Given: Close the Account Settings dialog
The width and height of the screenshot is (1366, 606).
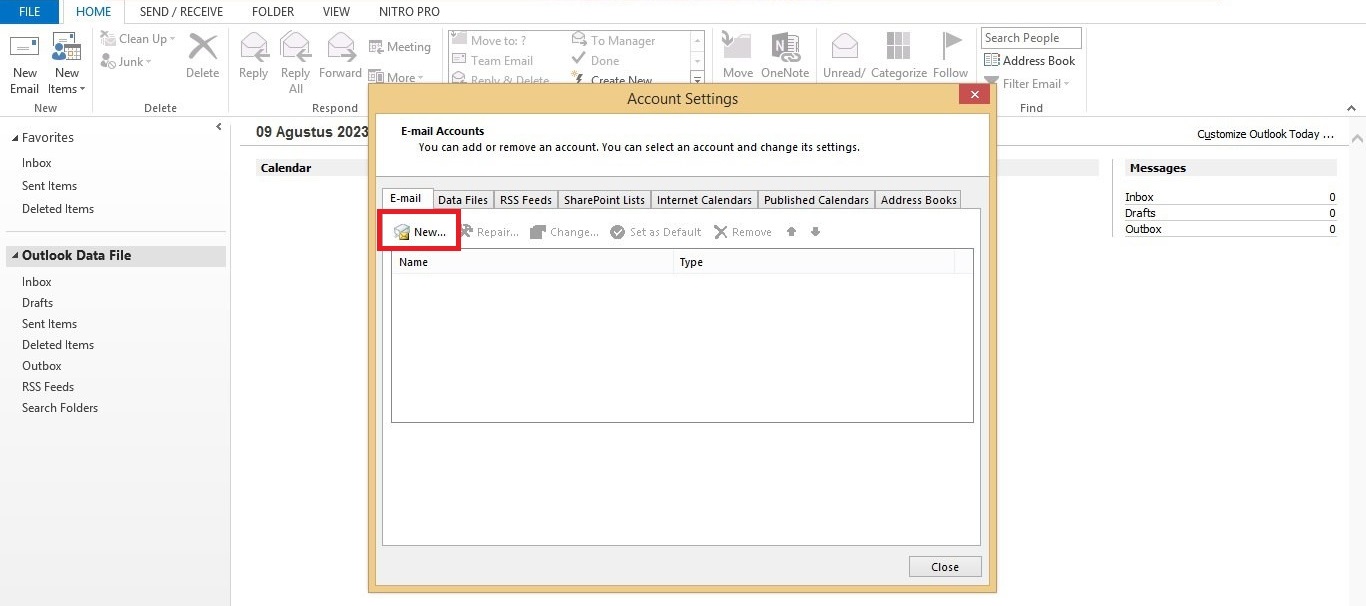Looking at the screenshot, I should coord(944,566).
